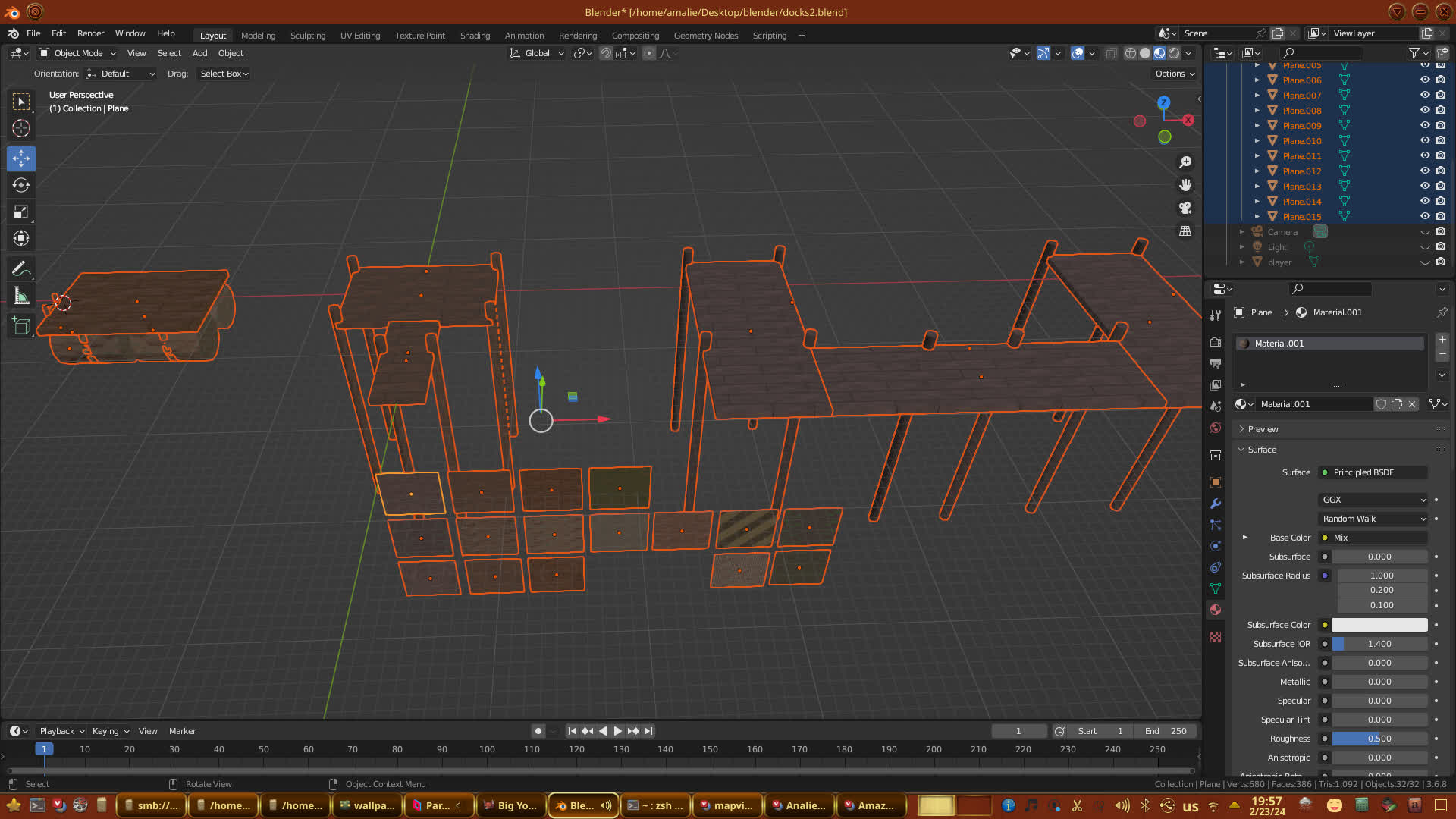Choose the Add Cube tool
The width and height of the screenshot is (1456, 819).
point(21,326)
